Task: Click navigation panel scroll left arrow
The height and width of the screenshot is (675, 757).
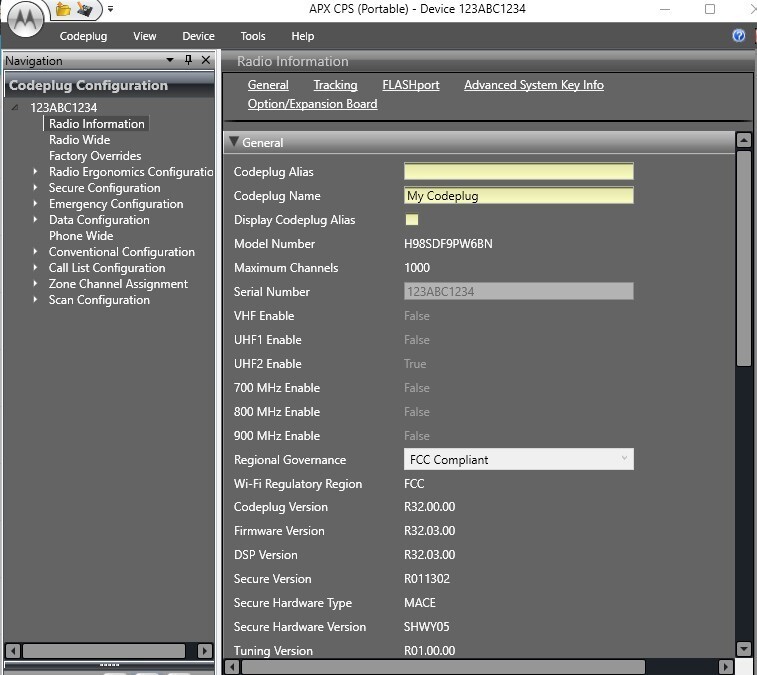Action: coord(13,650)
